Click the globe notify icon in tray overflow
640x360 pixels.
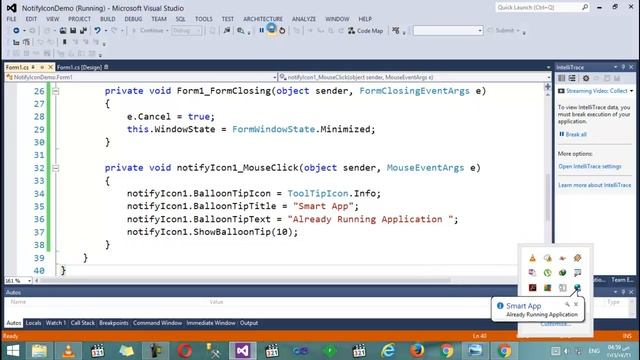[577, 287]
